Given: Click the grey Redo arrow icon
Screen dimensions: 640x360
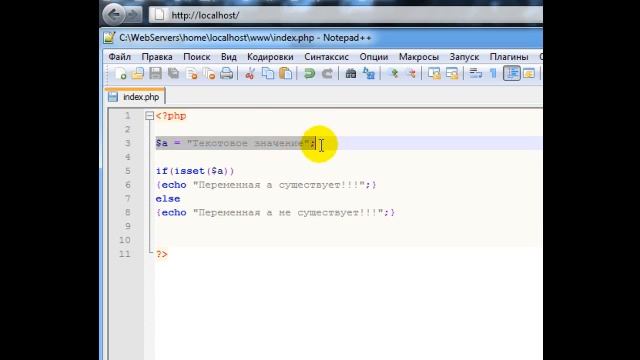Looking at the screenshot, I should [x=327, y=73].
